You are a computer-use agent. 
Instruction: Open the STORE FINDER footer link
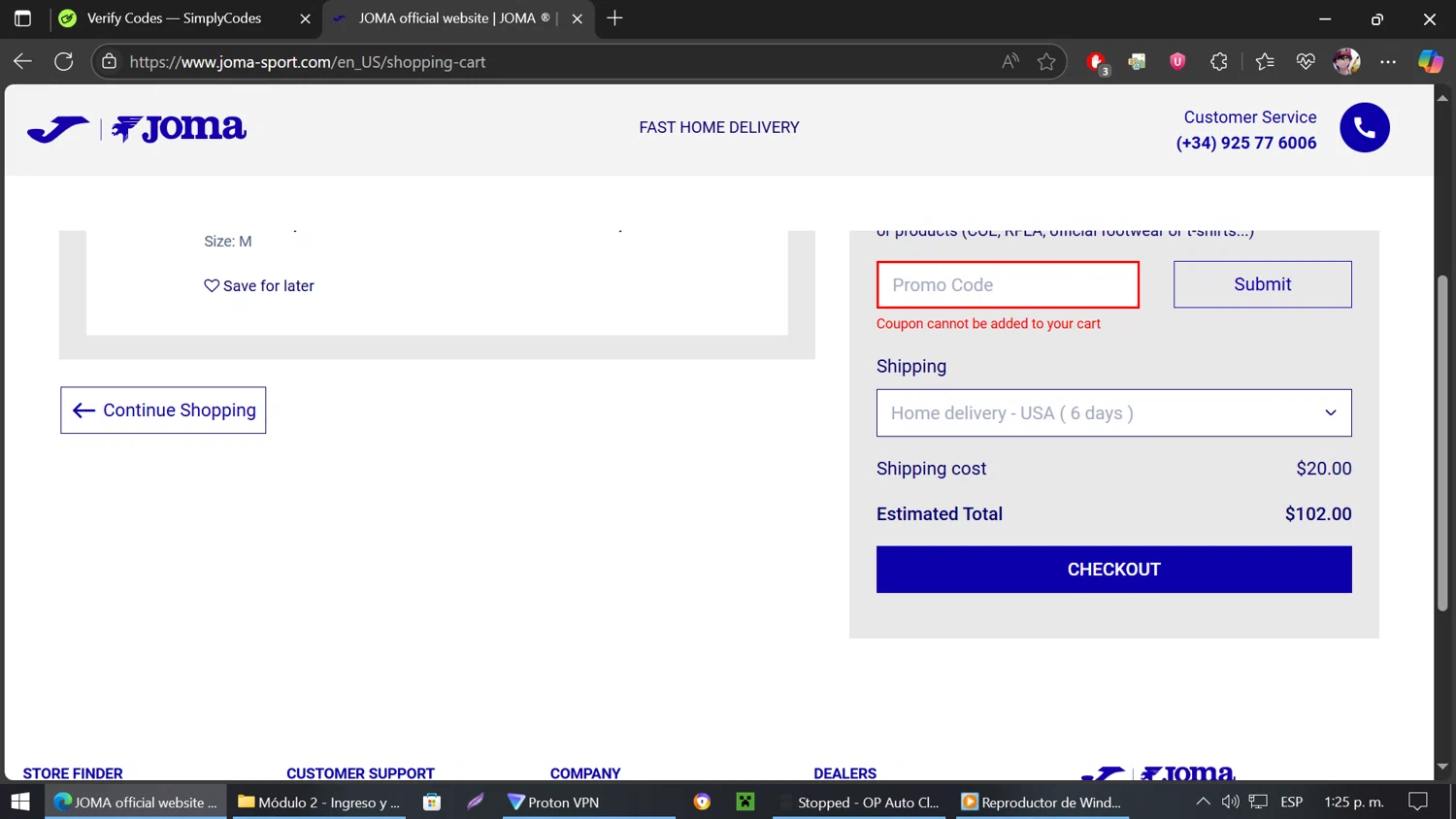(73, 773)
